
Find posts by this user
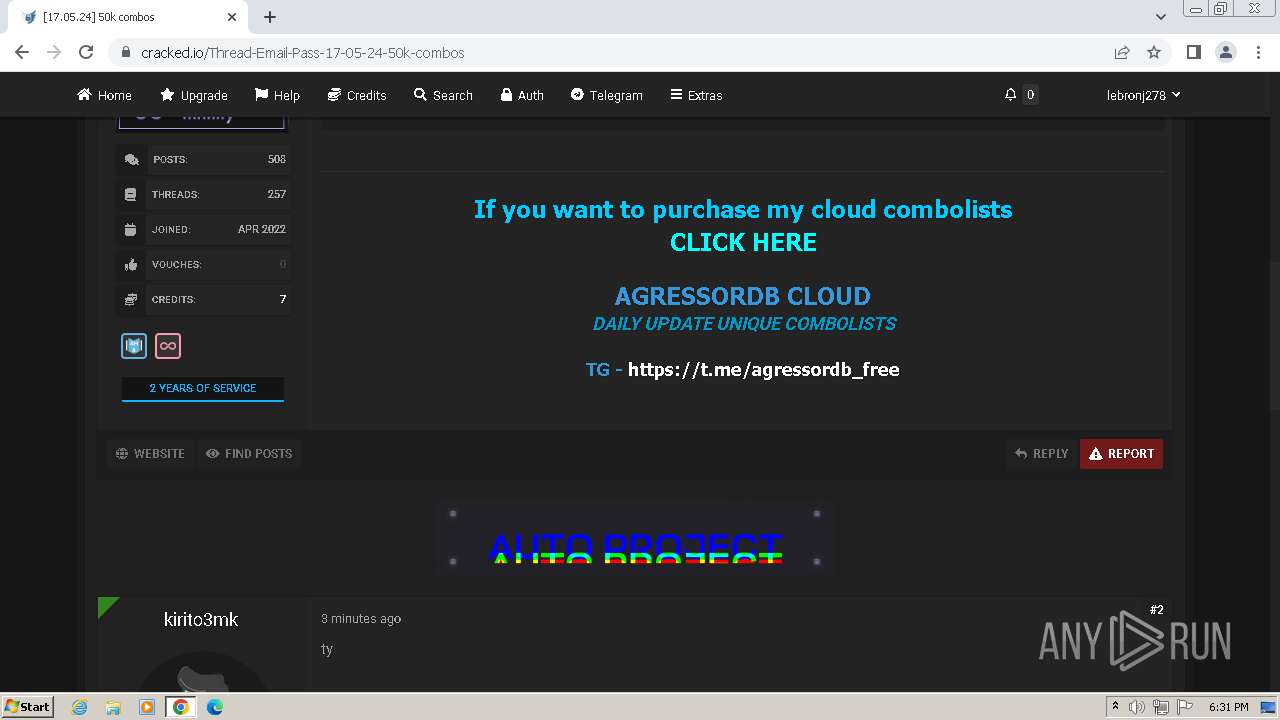point(249,453)
